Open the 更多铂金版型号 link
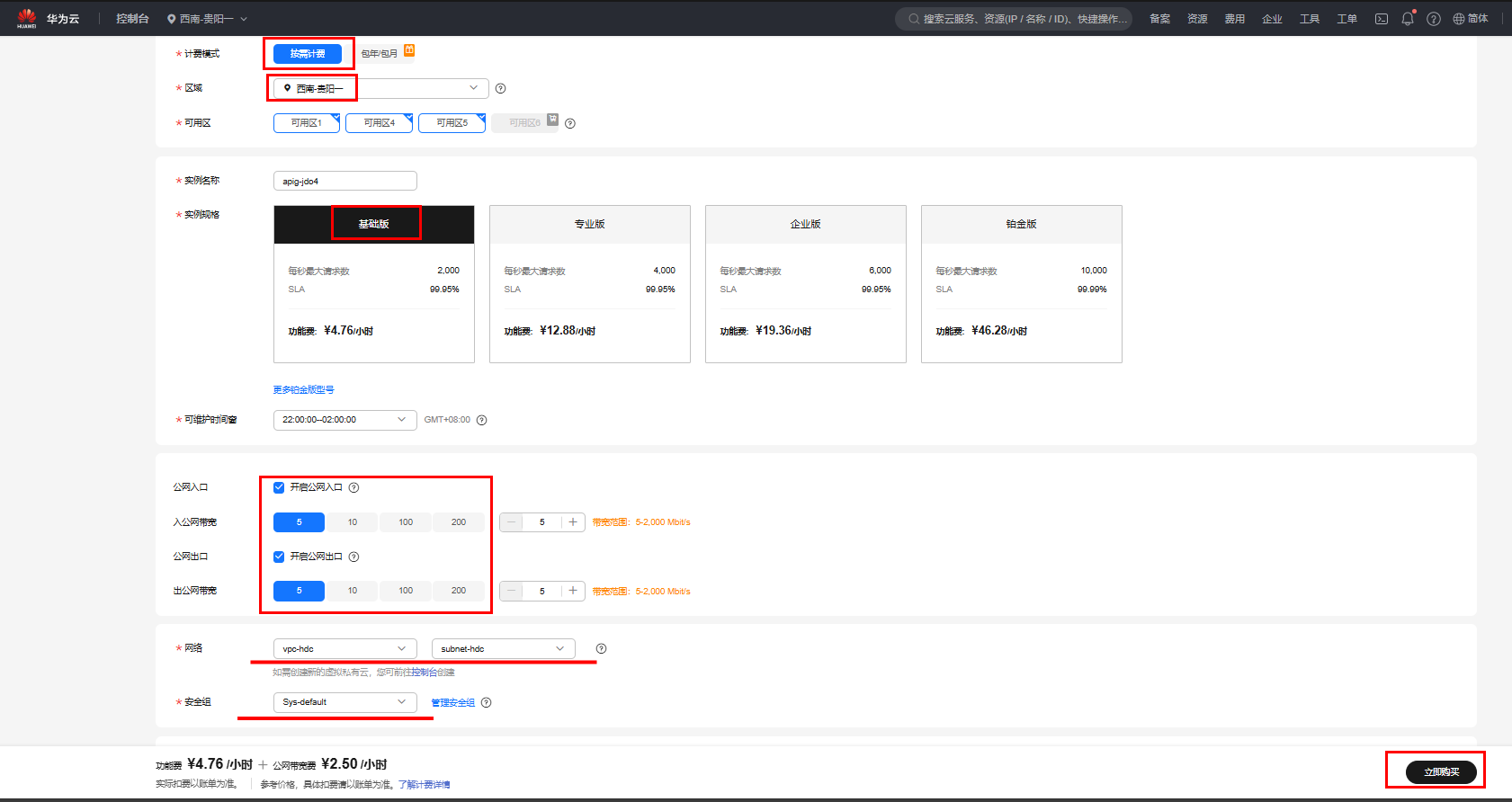The width and height of the screenshot is (1512, 802). pyautogui.click(x=303, y=389)
